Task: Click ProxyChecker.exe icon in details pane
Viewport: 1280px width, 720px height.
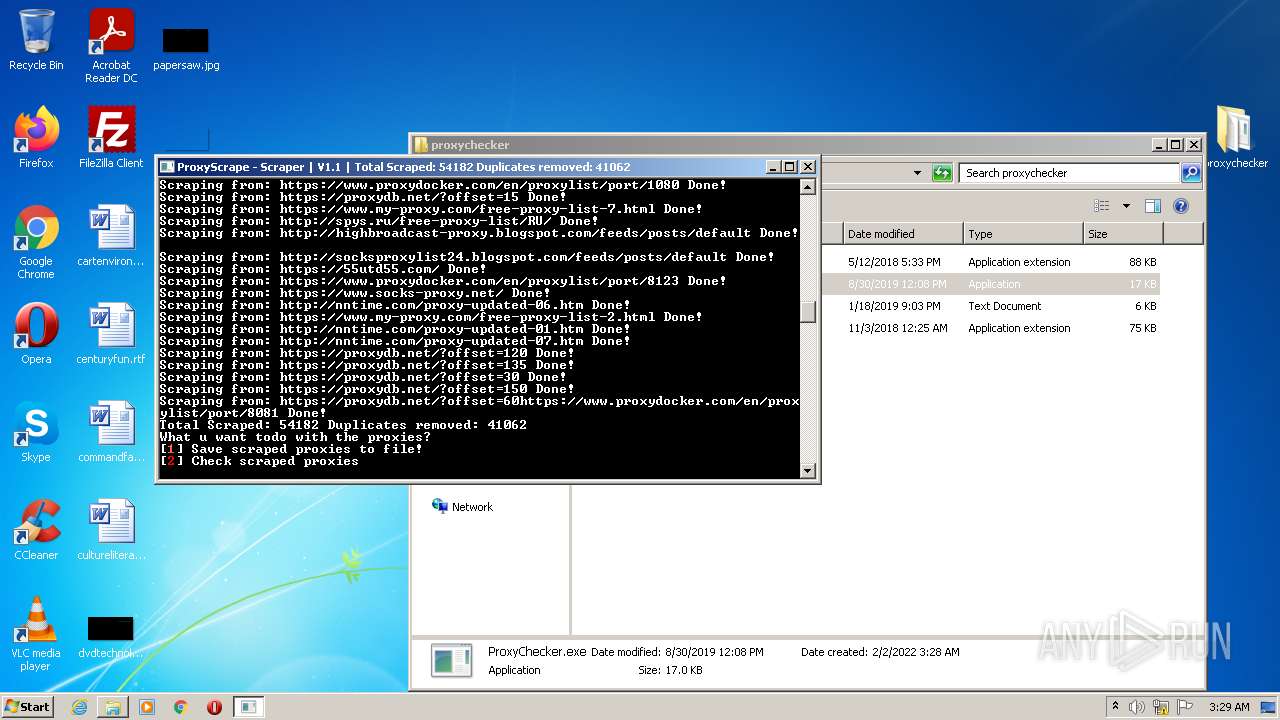Action: [451, 661]
